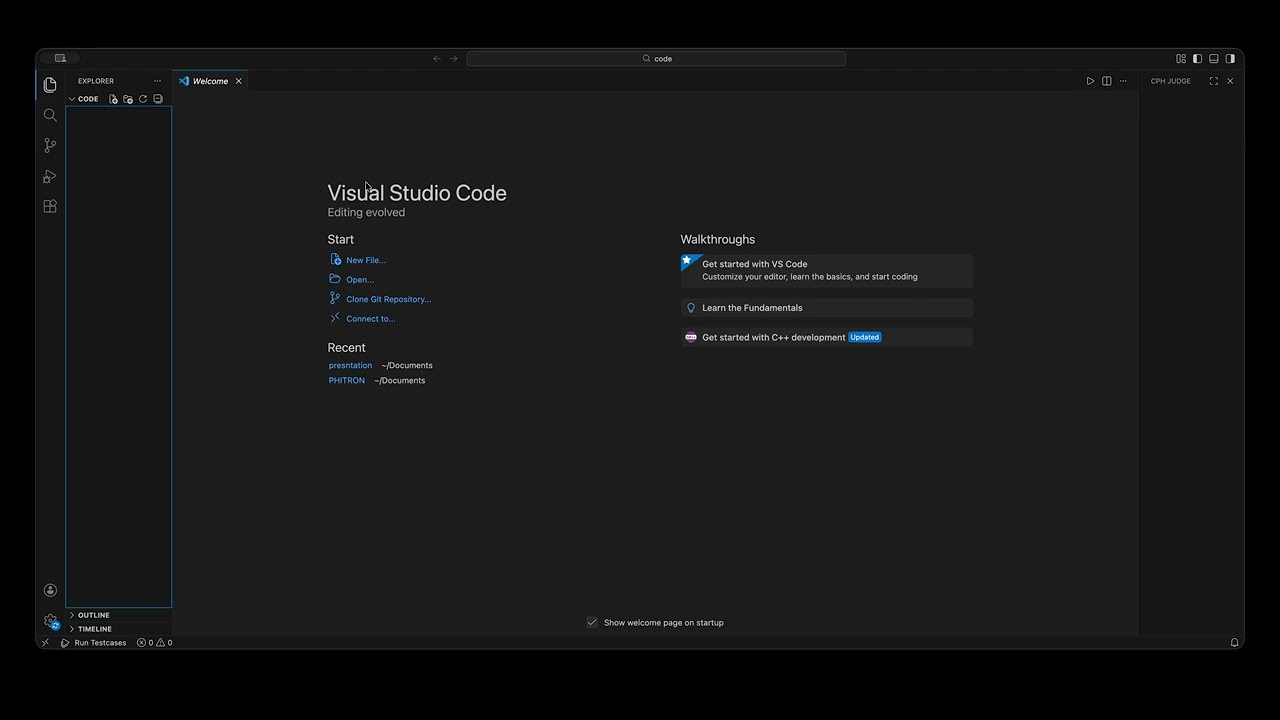Split the editor to the right
Image resolution: width=1280 pixels, height=720 pixels.
tap(1107, 81)
